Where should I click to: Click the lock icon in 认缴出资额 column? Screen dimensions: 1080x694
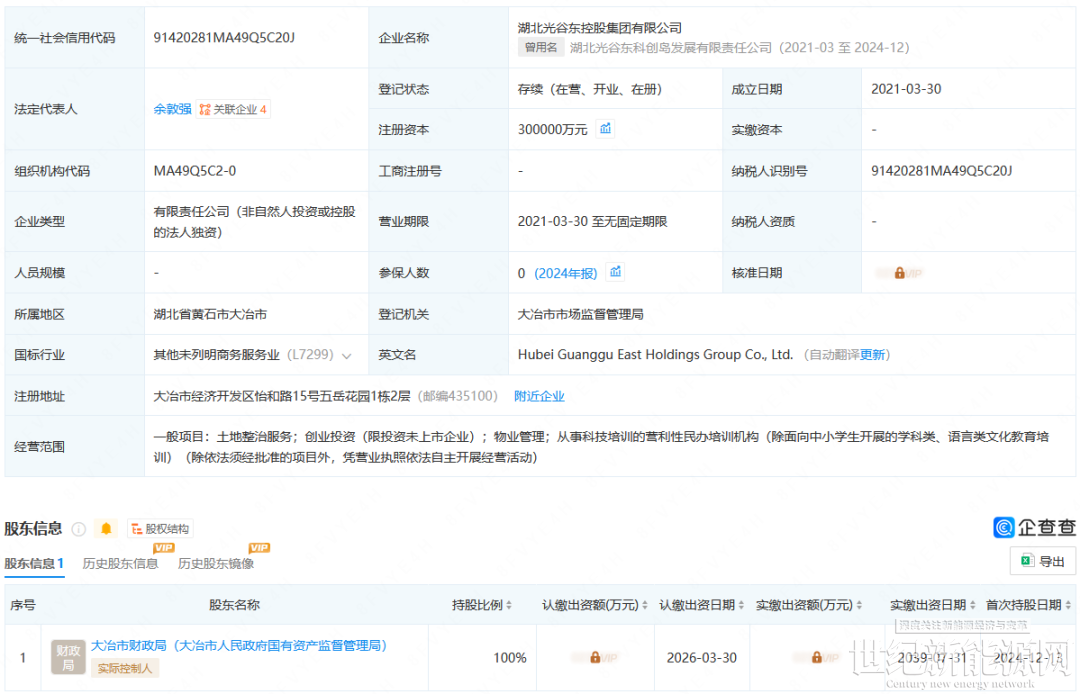pos(595,658)
